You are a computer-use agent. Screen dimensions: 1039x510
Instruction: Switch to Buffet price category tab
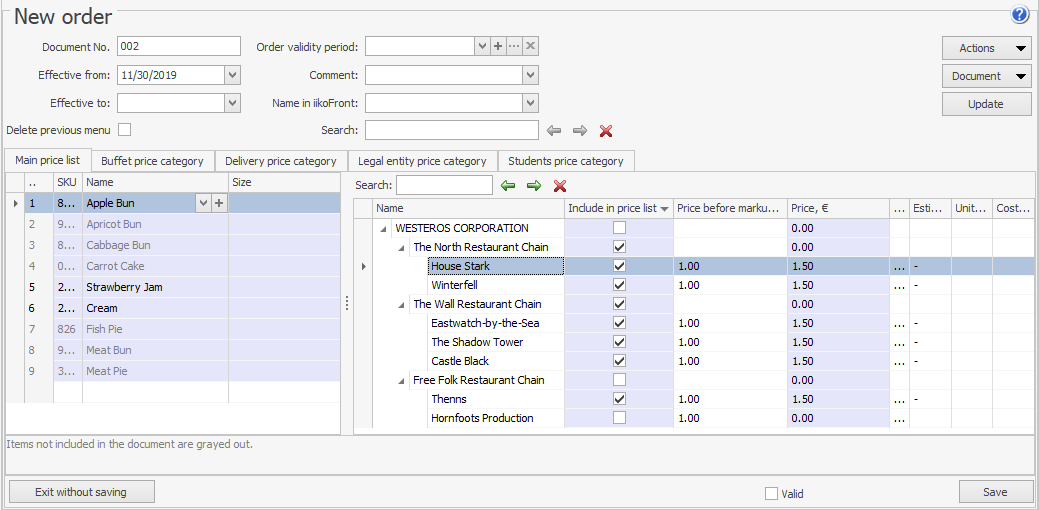coord(152,161)
